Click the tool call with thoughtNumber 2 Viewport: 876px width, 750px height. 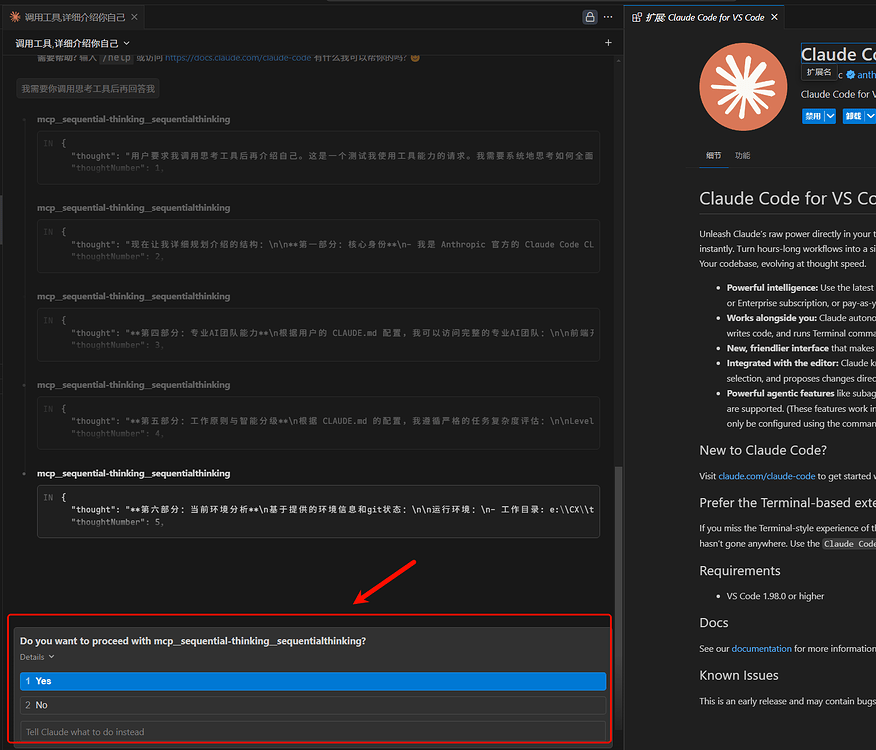318,246
